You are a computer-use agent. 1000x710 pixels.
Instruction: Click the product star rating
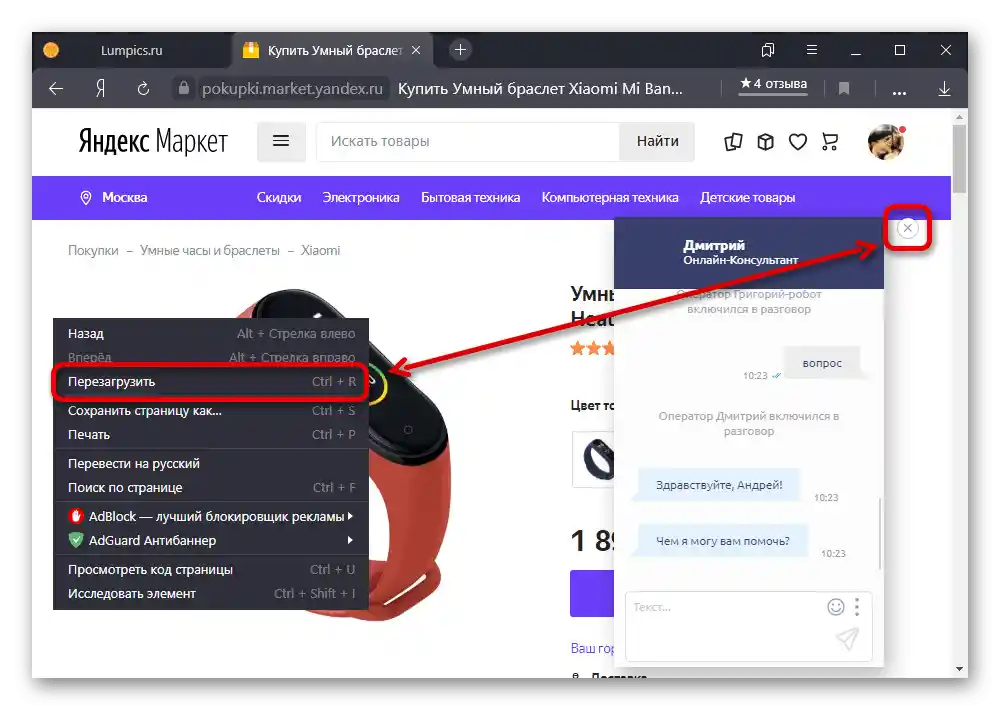point(592,348)
